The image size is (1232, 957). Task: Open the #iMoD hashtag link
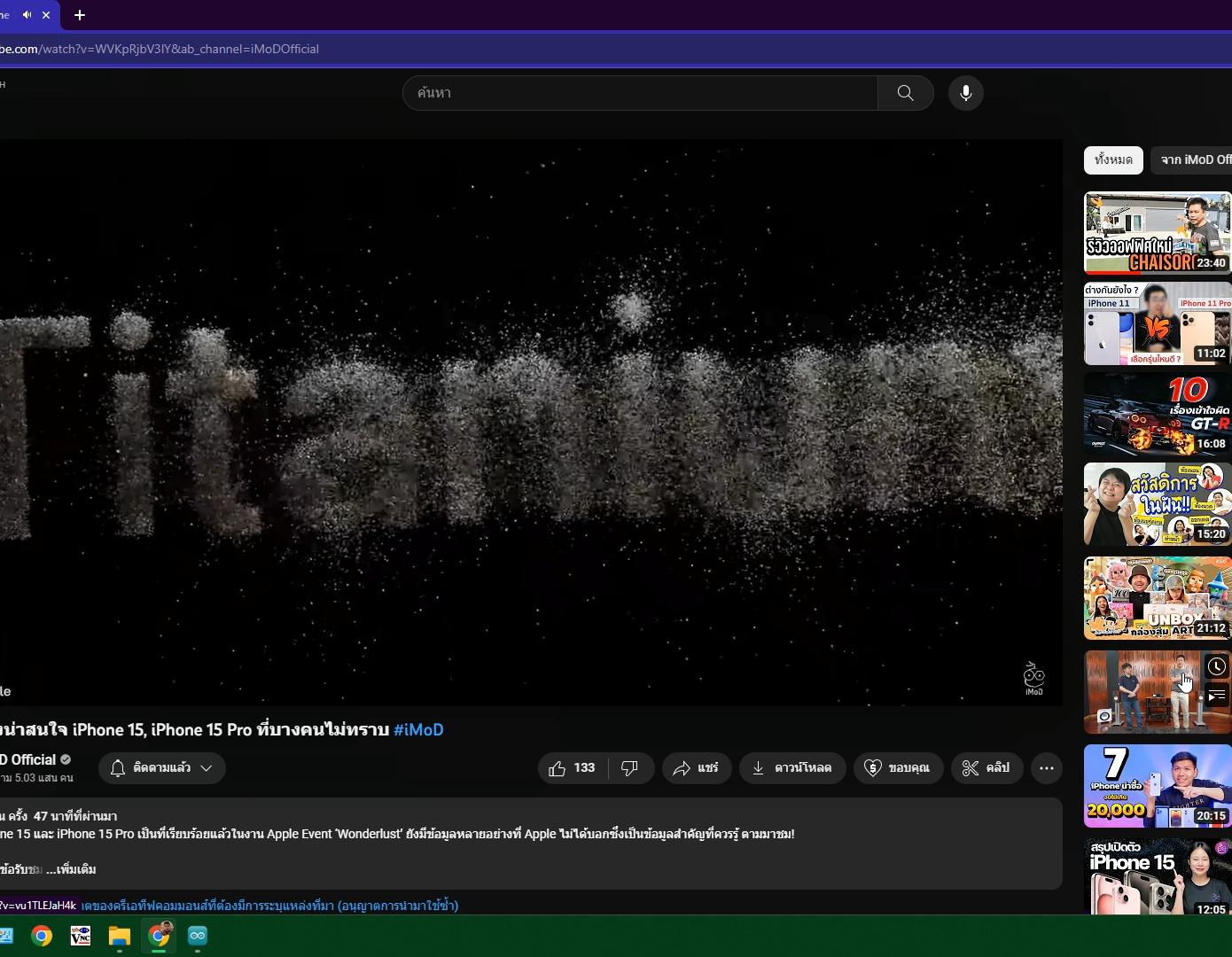(x=418, y=730)
